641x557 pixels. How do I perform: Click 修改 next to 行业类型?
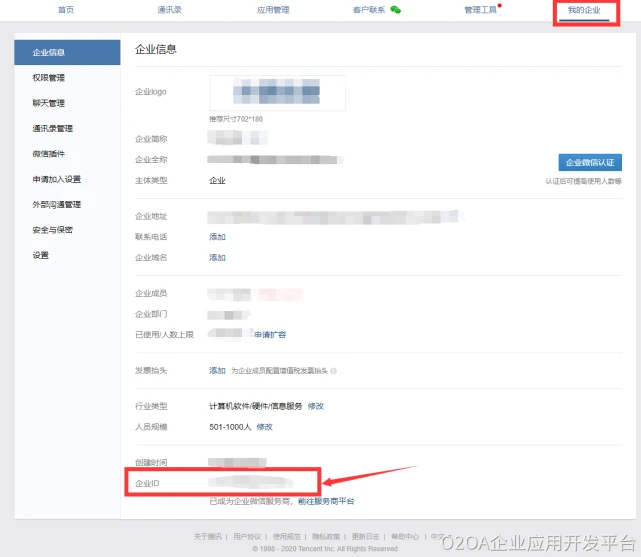point(316,406)
